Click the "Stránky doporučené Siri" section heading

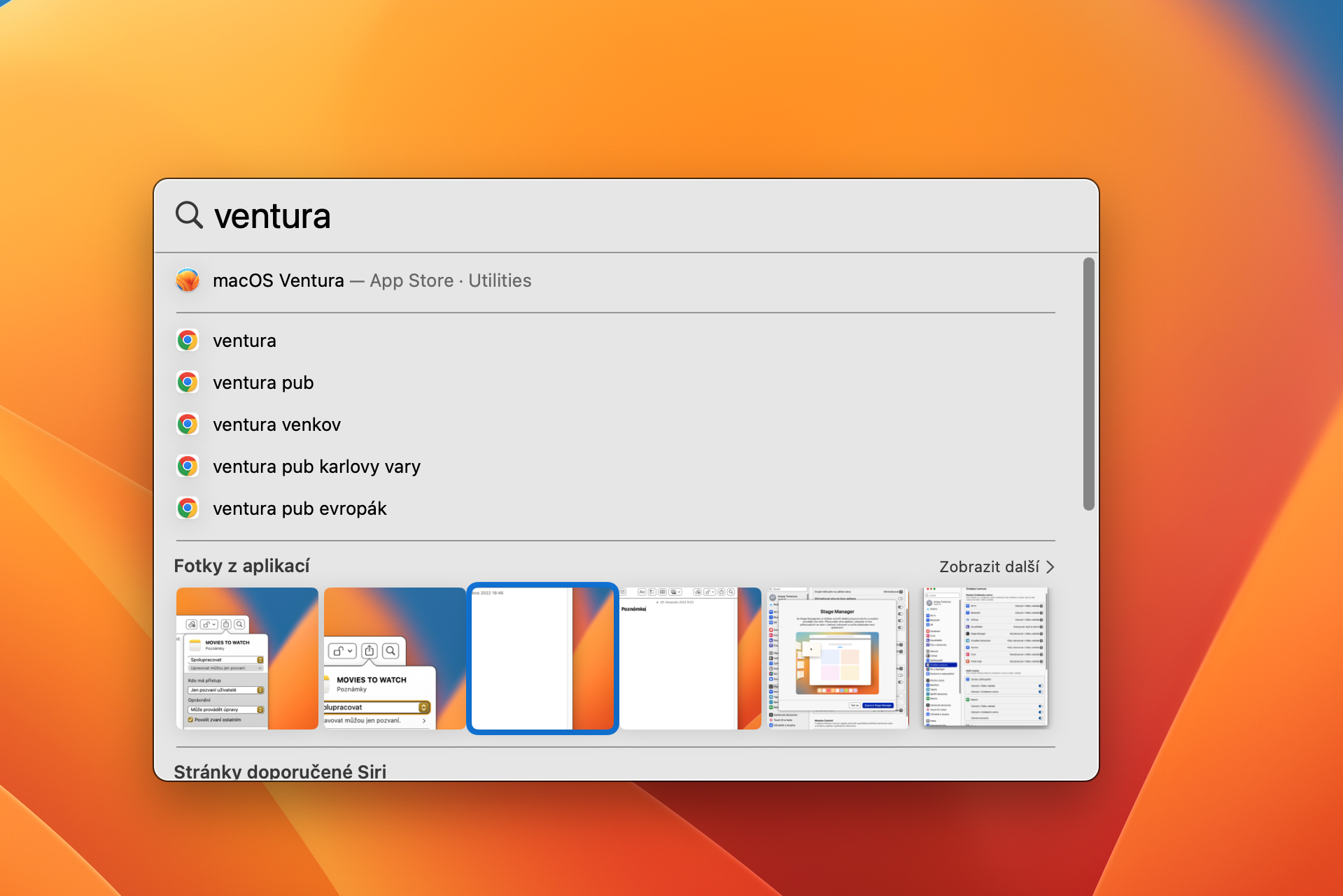pos(280,771)
